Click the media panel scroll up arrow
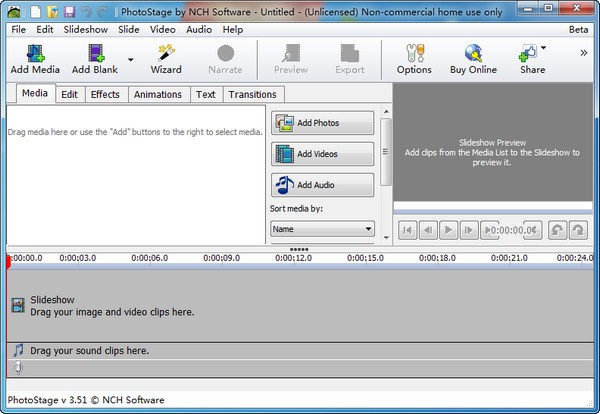The image size is (600, 414). click(386, 111)
